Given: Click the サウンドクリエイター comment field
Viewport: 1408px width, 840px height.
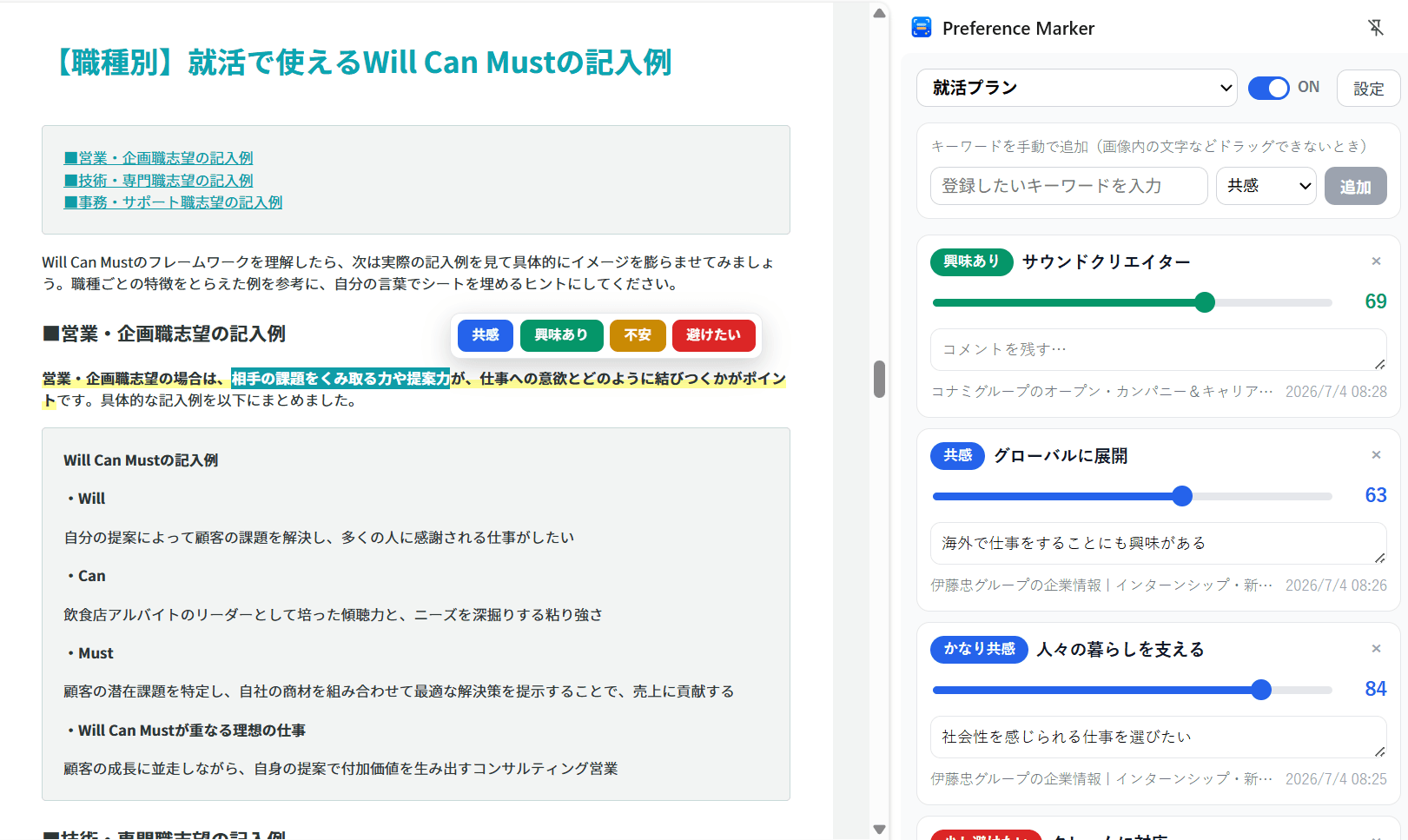Looking at the screenshot, I should tap(1158, 349).
